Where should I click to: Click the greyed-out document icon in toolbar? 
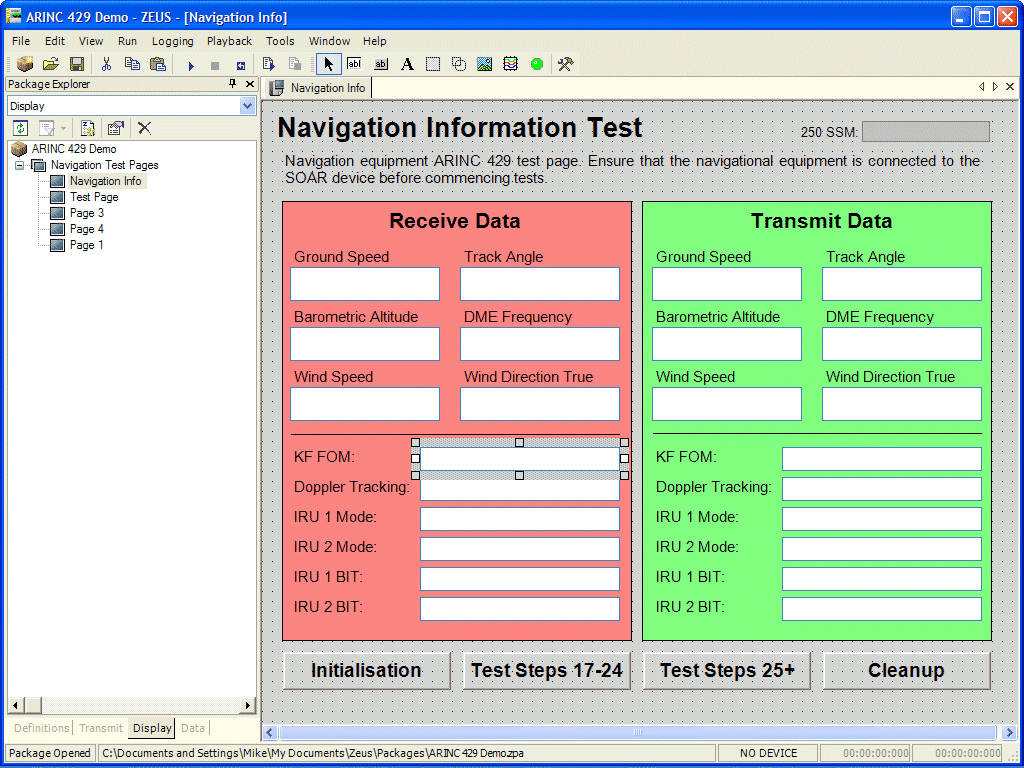click(x=295, y=64)
